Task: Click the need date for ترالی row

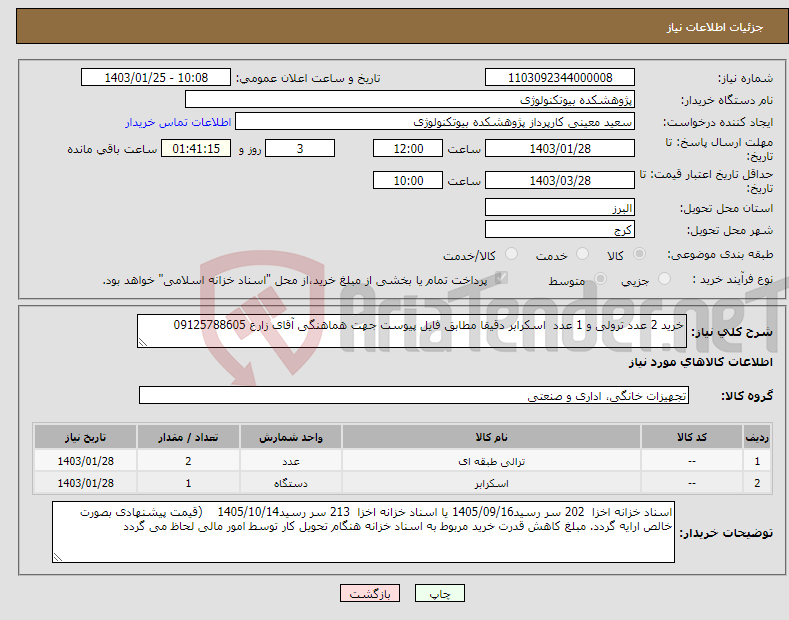Action: [x=86, y=461]
